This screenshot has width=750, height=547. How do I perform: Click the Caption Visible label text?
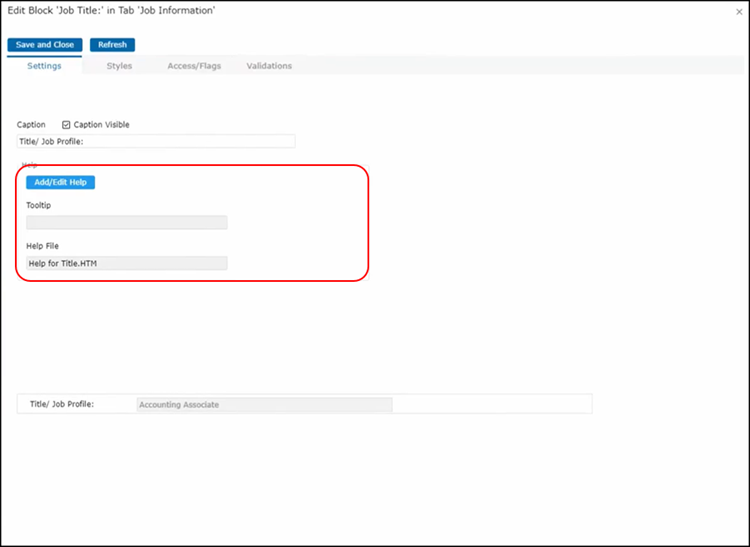pos(102,125)
